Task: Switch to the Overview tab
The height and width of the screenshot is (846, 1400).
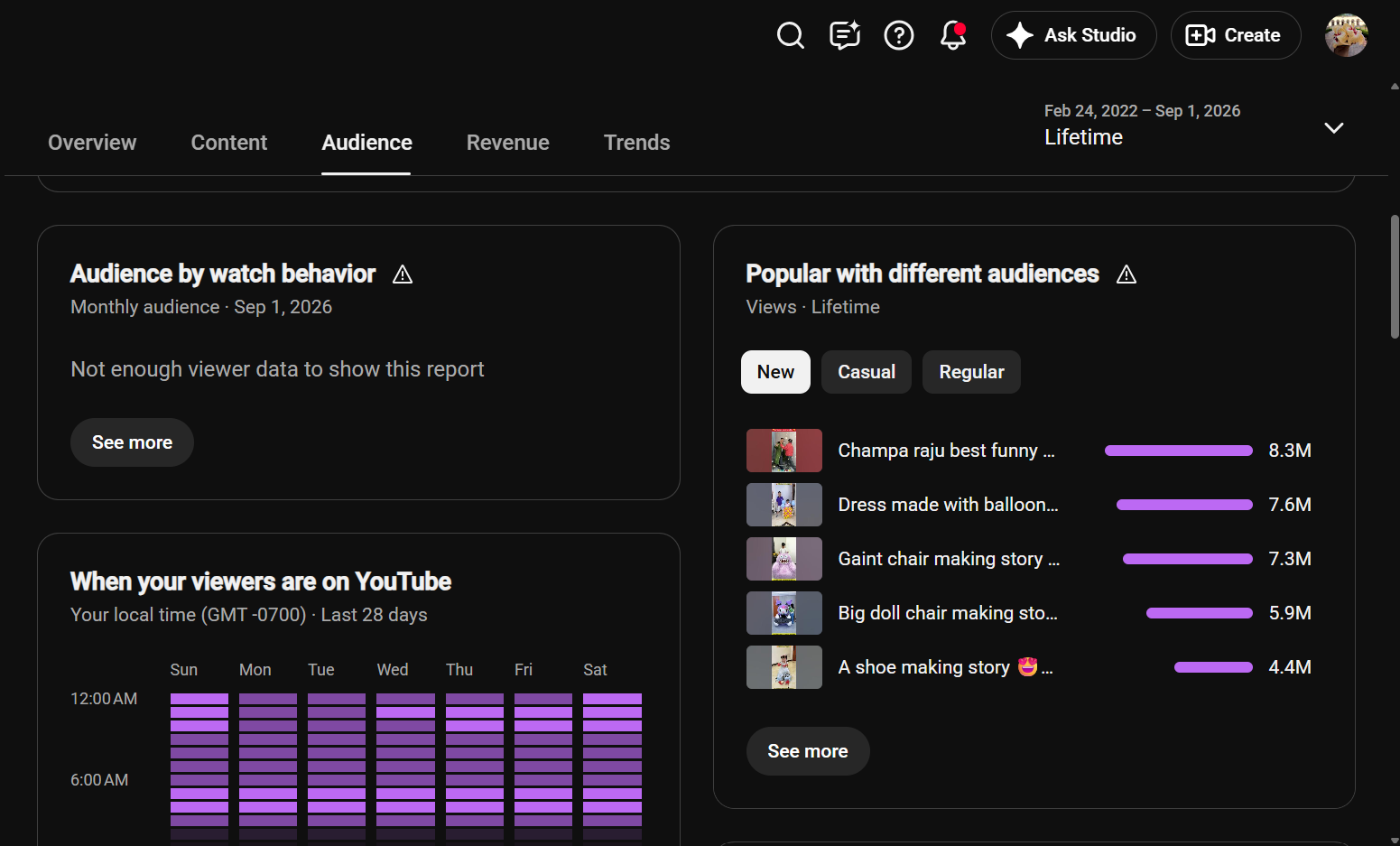Action: pos(92,143)
